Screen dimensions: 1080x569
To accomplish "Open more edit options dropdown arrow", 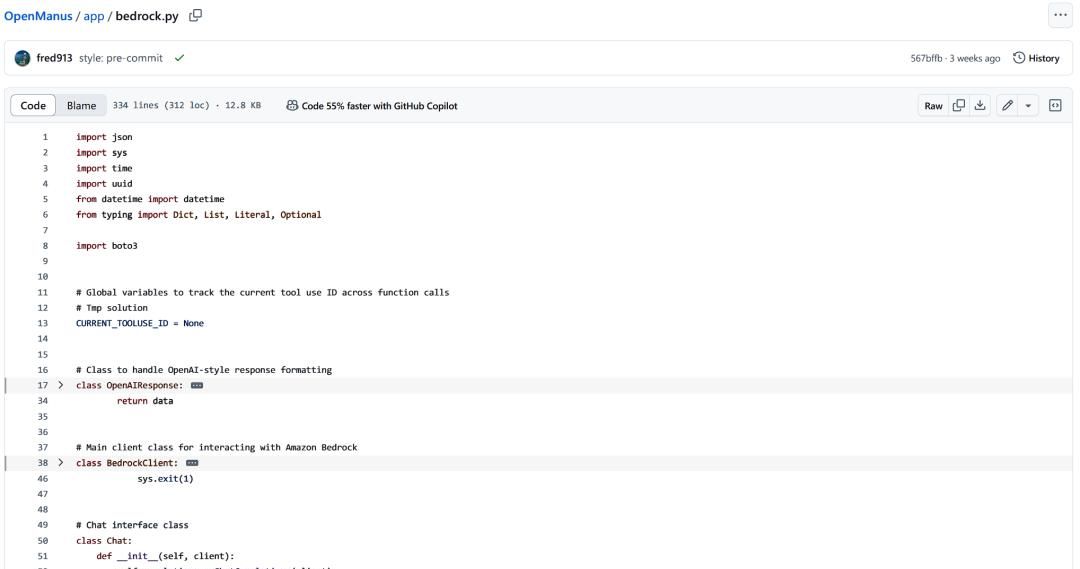I will 1026,106.
